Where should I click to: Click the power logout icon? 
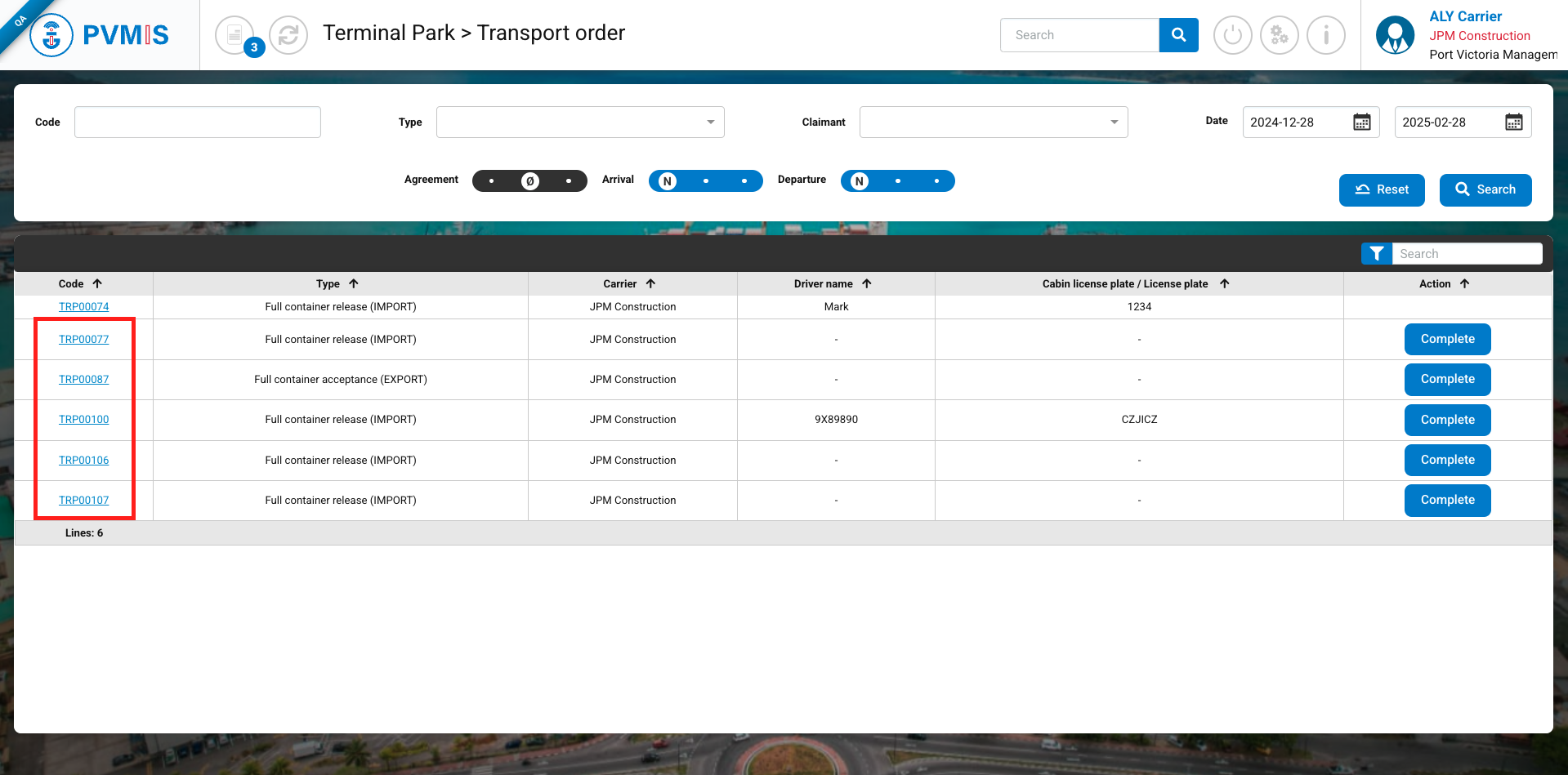coord(1232,35)
